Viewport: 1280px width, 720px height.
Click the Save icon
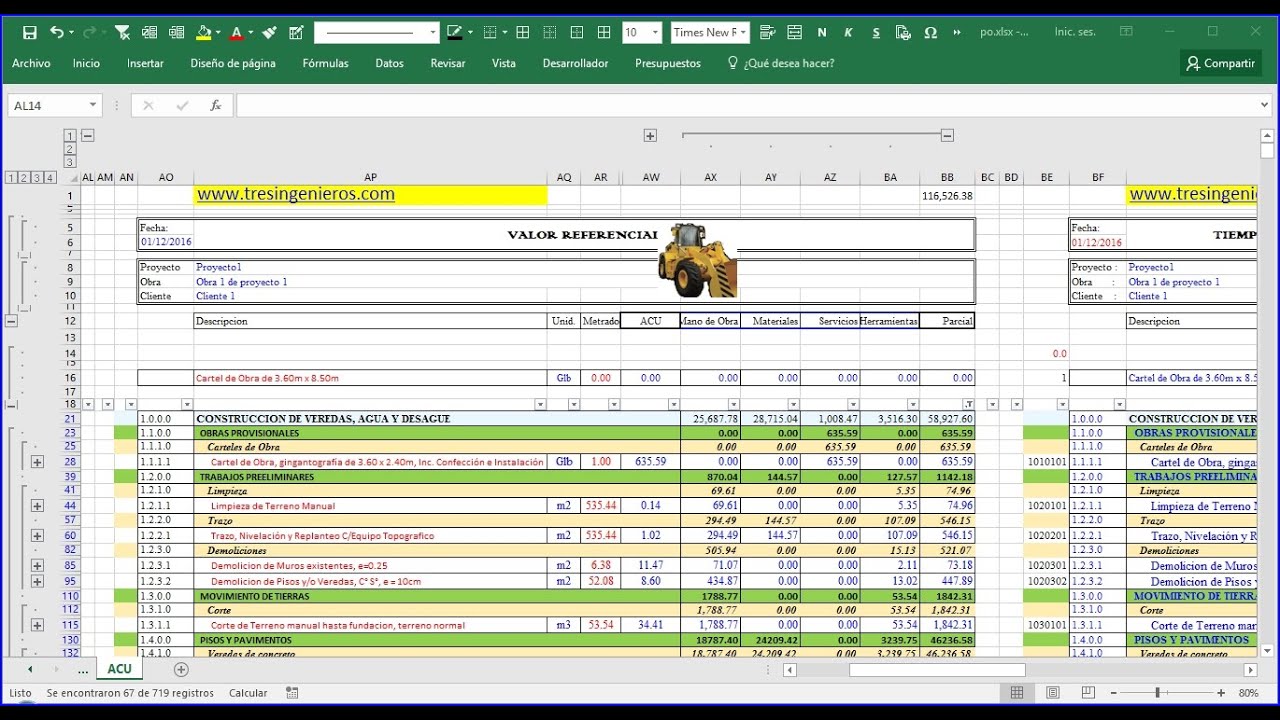(29, 33)
